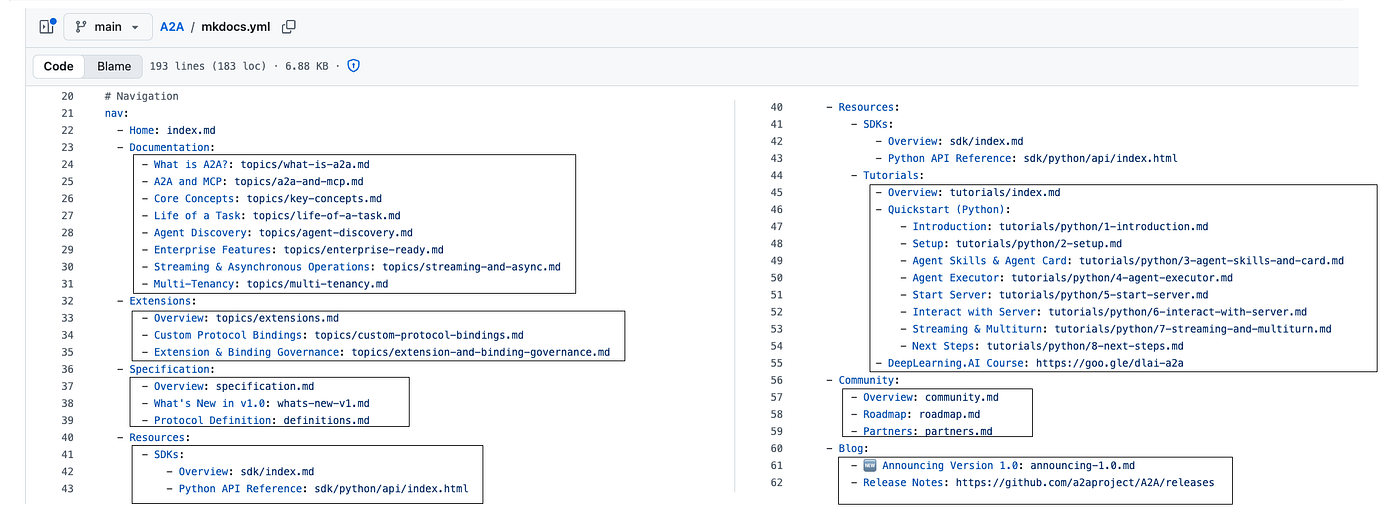Click the 'Streaming & Multiturn' entry

click(x=1116, y=328)
